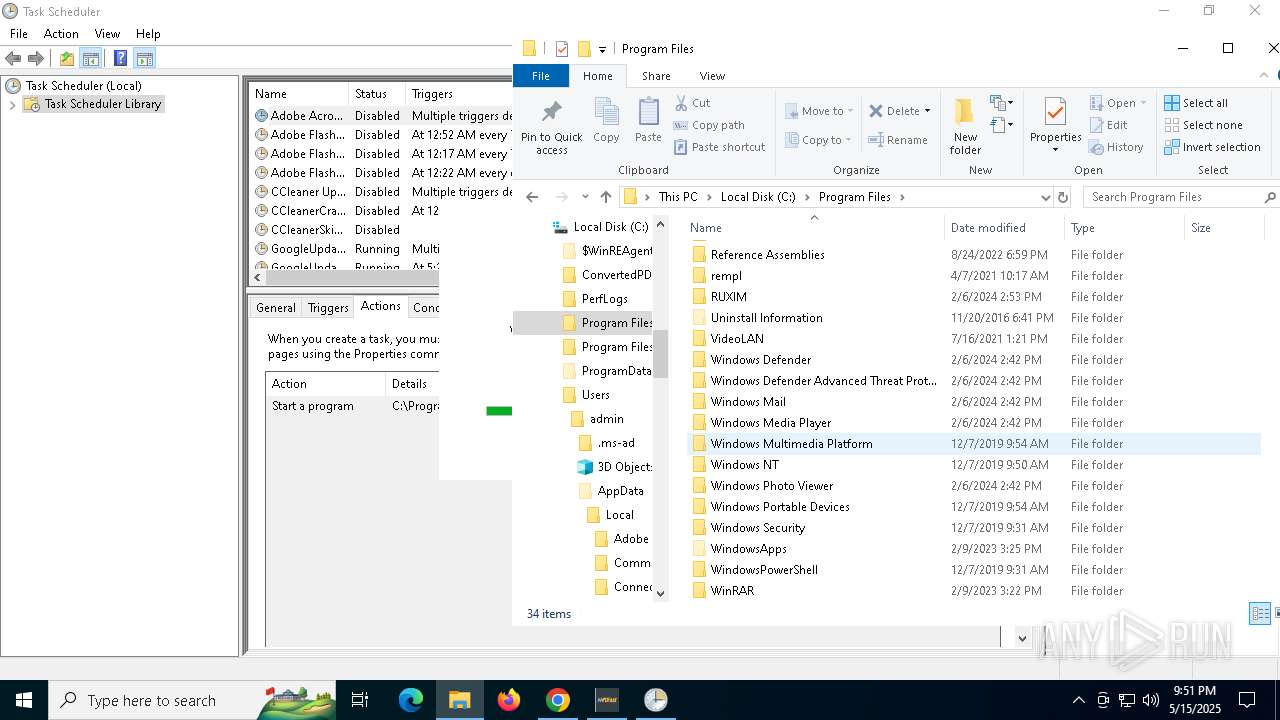
Task: Click Back arrow in Task Scheduler toolbar
Action: coord(13,58)
